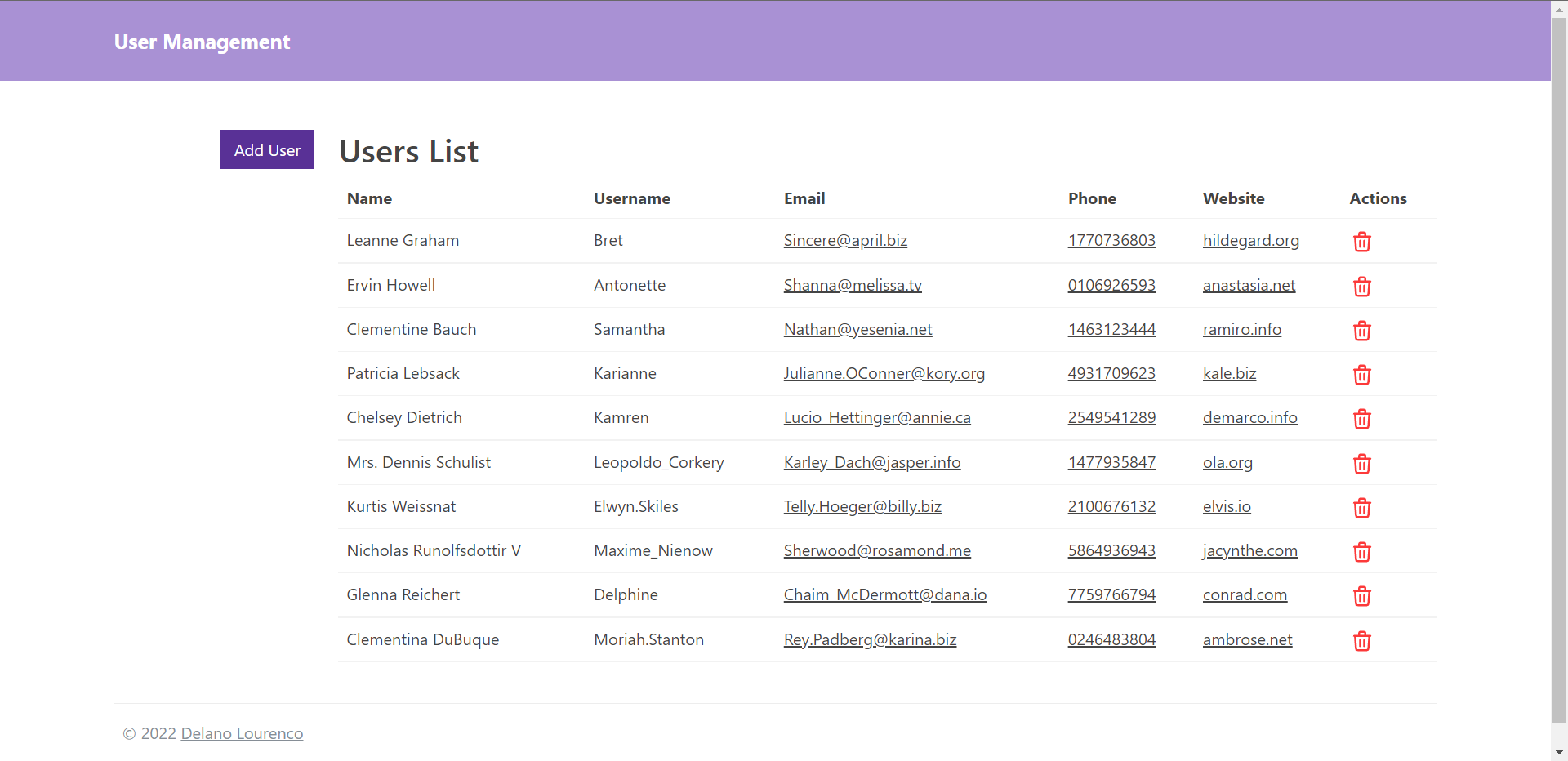Delete user Leanne Graham with trash icon

point(1361,242)
